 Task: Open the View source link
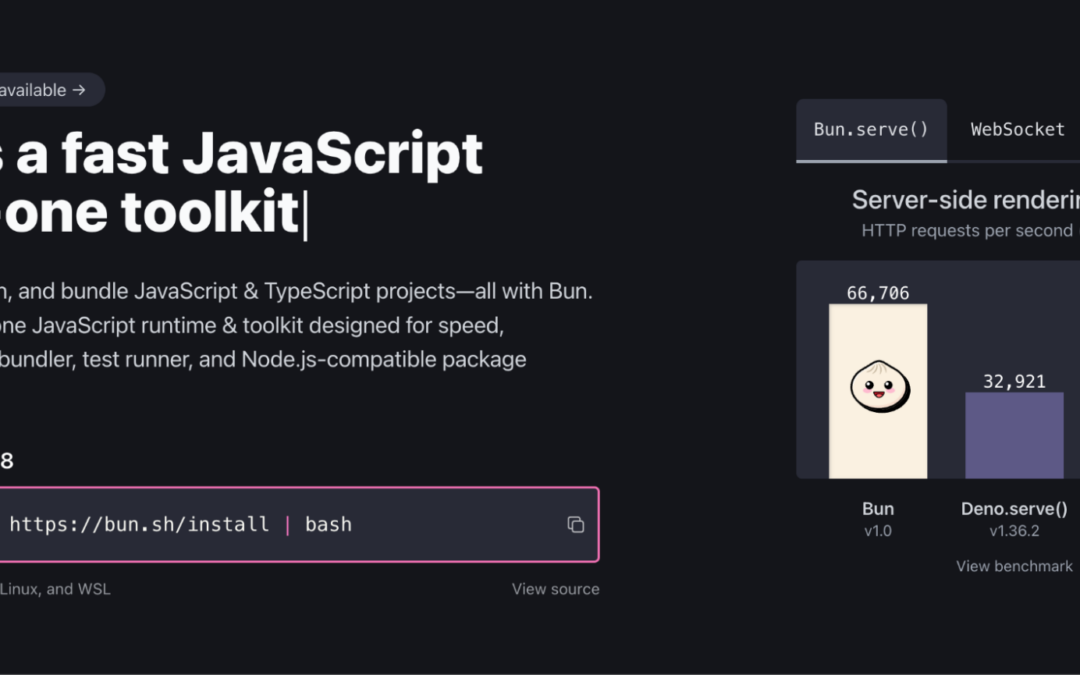555,589
